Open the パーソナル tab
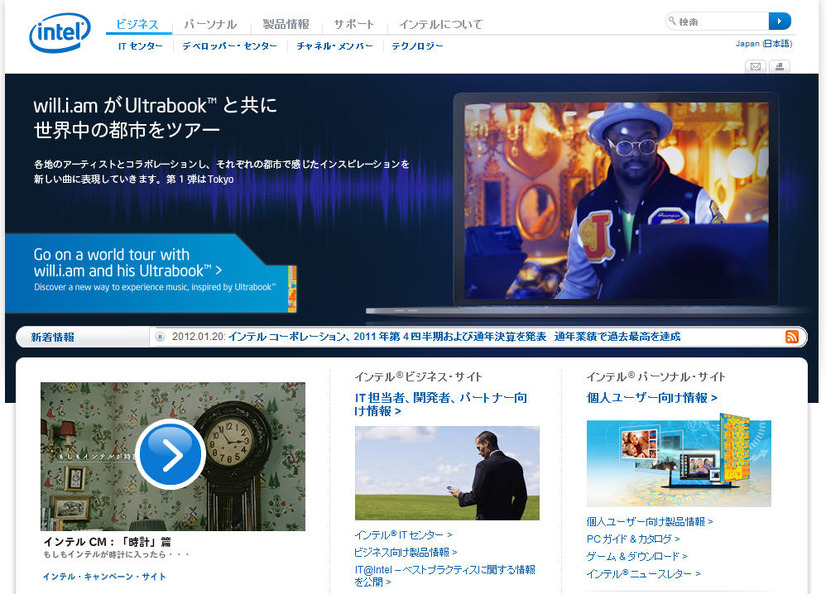826x594 pixels. [x=211, y=24]
